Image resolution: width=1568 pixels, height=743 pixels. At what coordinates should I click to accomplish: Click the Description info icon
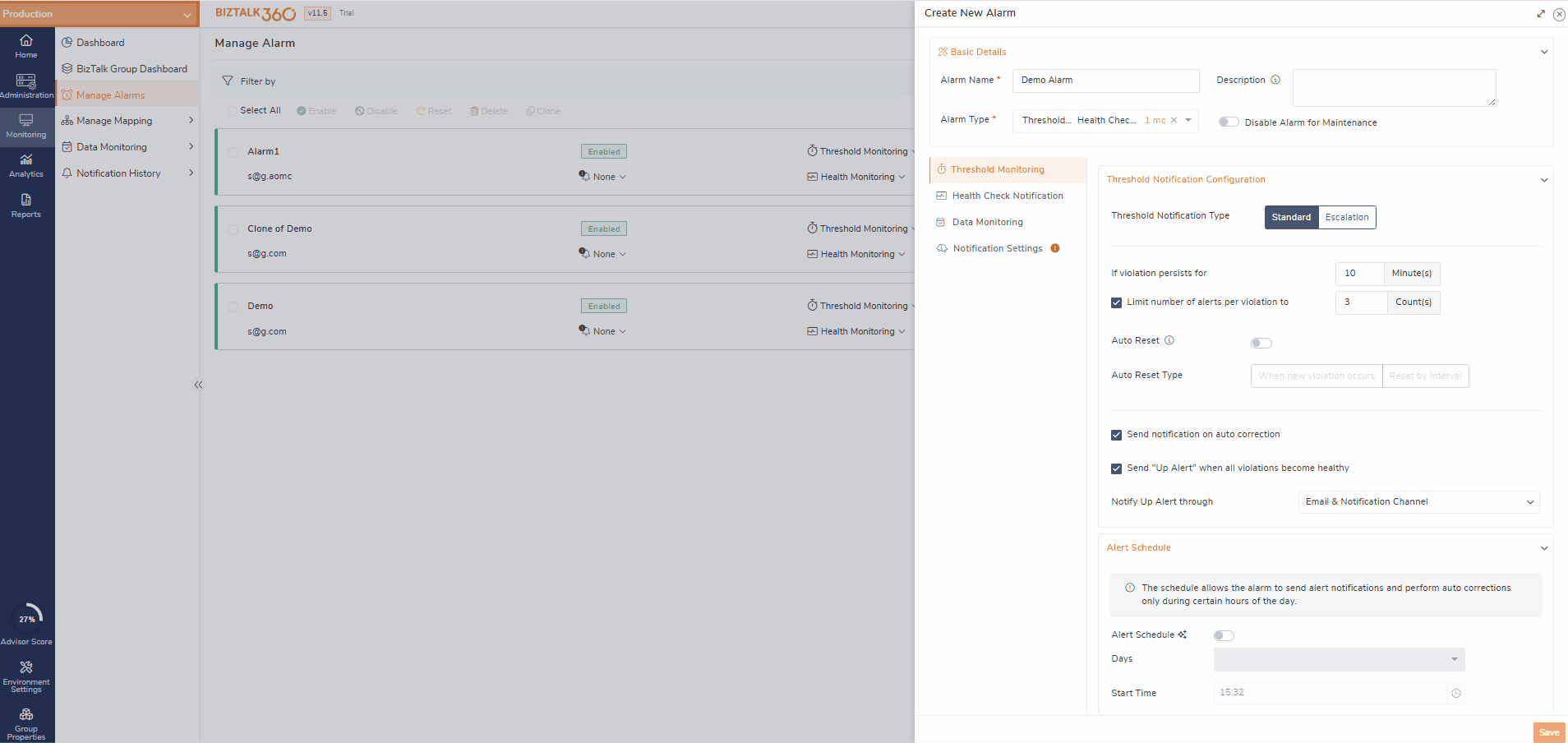(1275, 81)
